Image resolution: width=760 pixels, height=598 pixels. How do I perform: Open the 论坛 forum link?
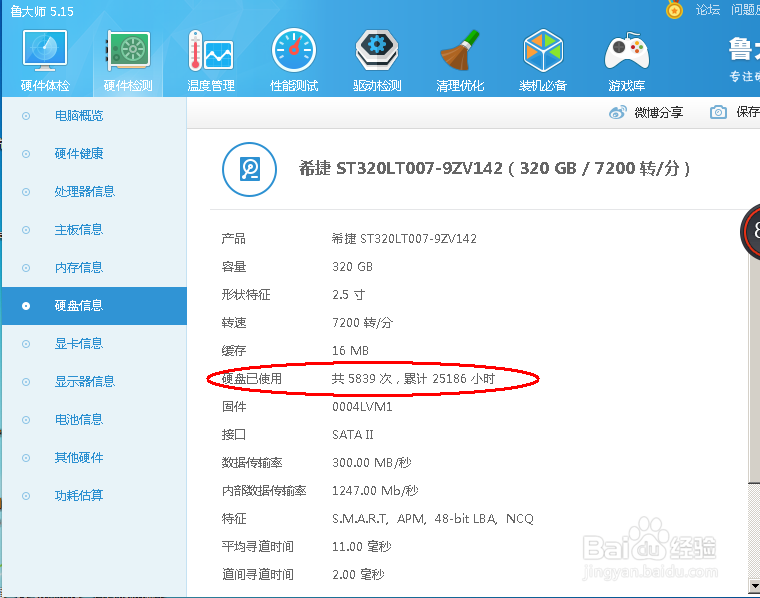click(x=708, y=10)
